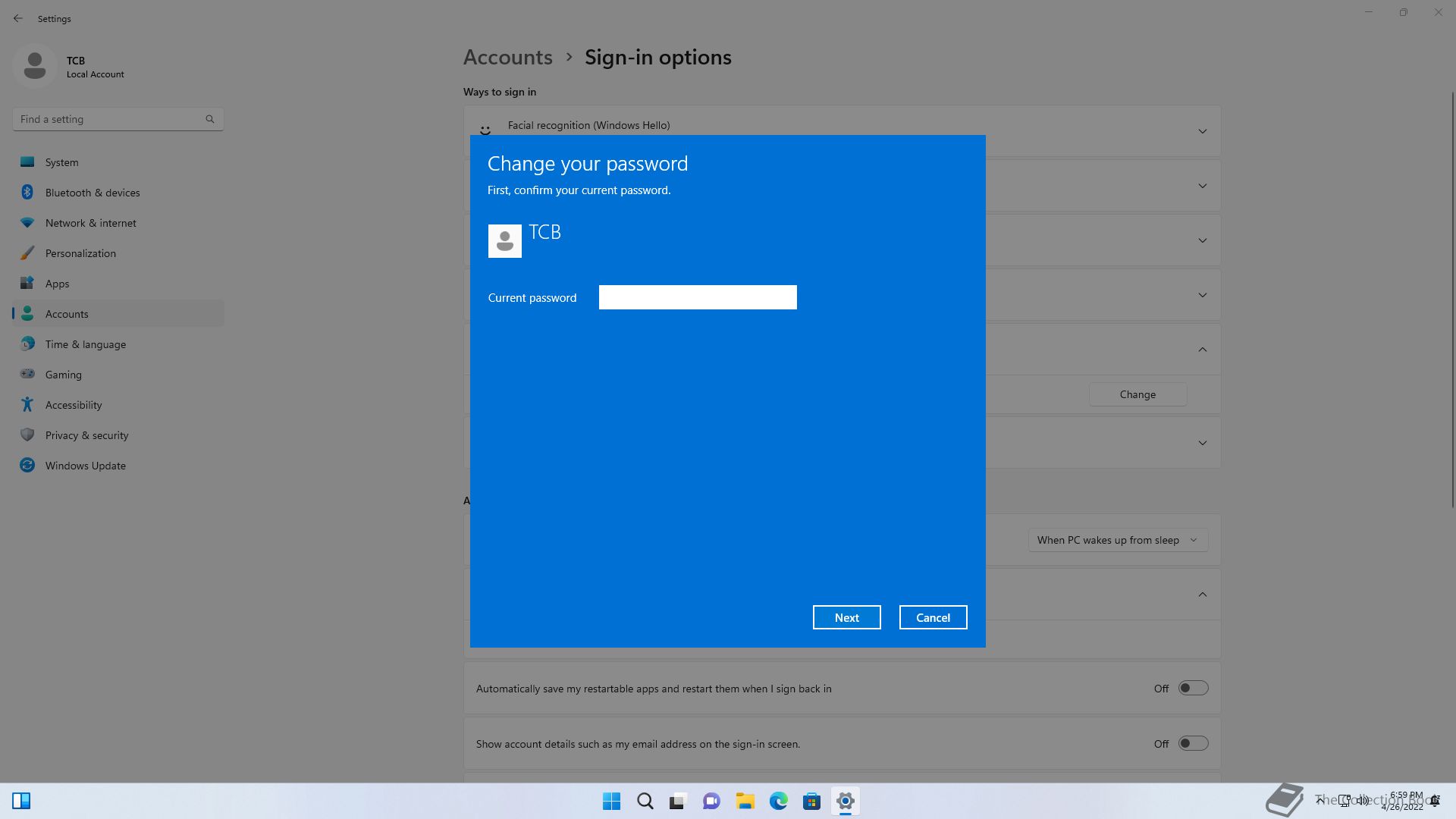The width and height of the screenshot is (1456, 819).
Task: Click the search magnifier in Find a setting
Action: [210, 119]
